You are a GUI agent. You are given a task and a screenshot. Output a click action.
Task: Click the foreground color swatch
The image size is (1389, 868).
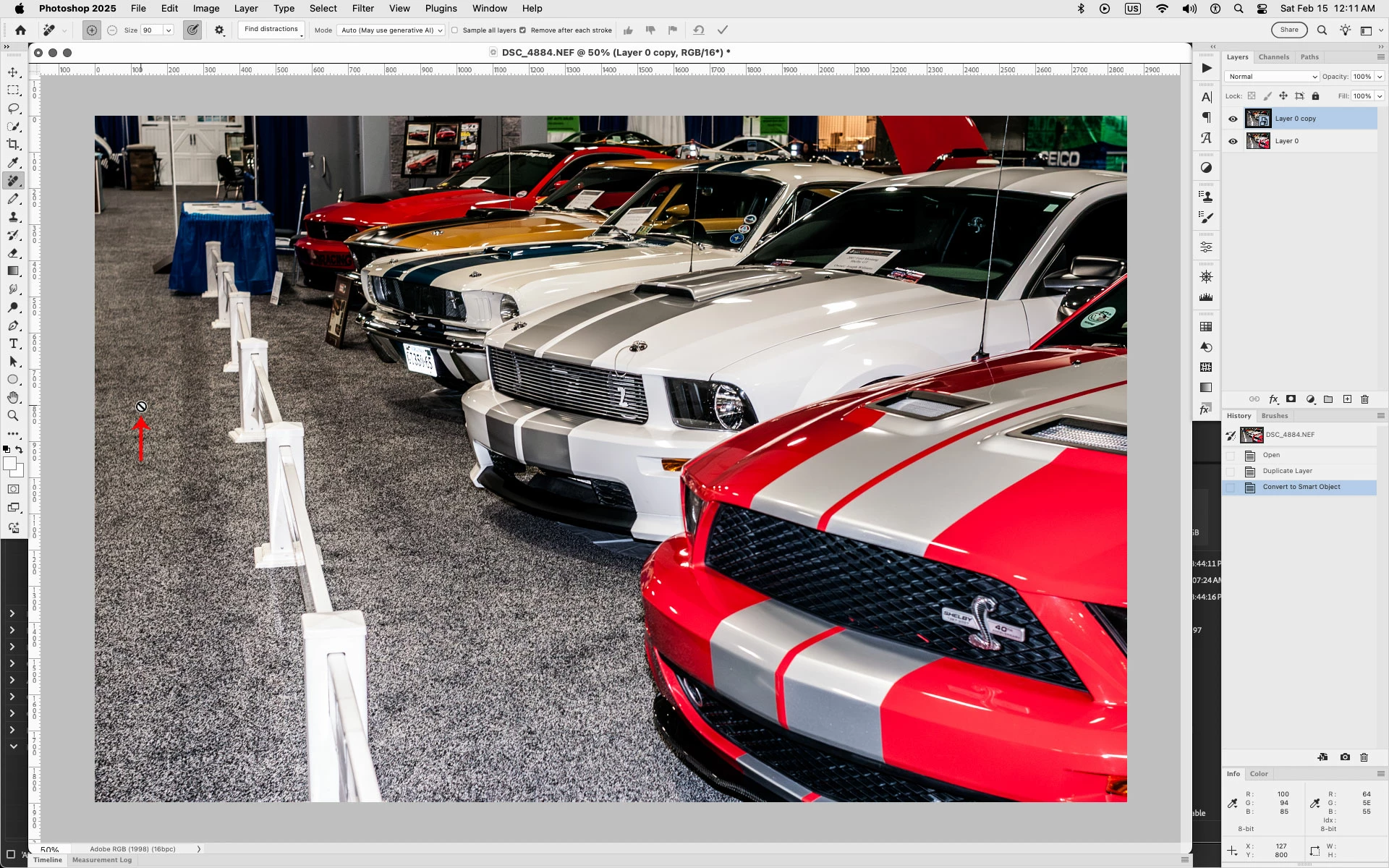[x=9, y=464]
